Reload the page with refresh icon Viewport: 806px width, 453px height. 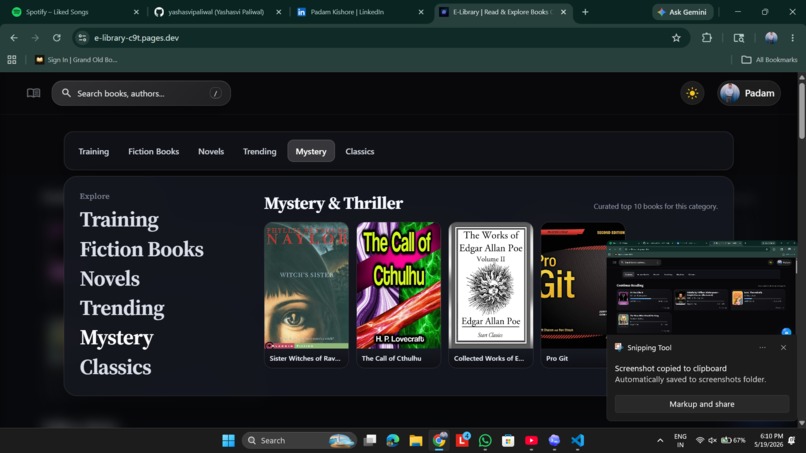(57, 38)
